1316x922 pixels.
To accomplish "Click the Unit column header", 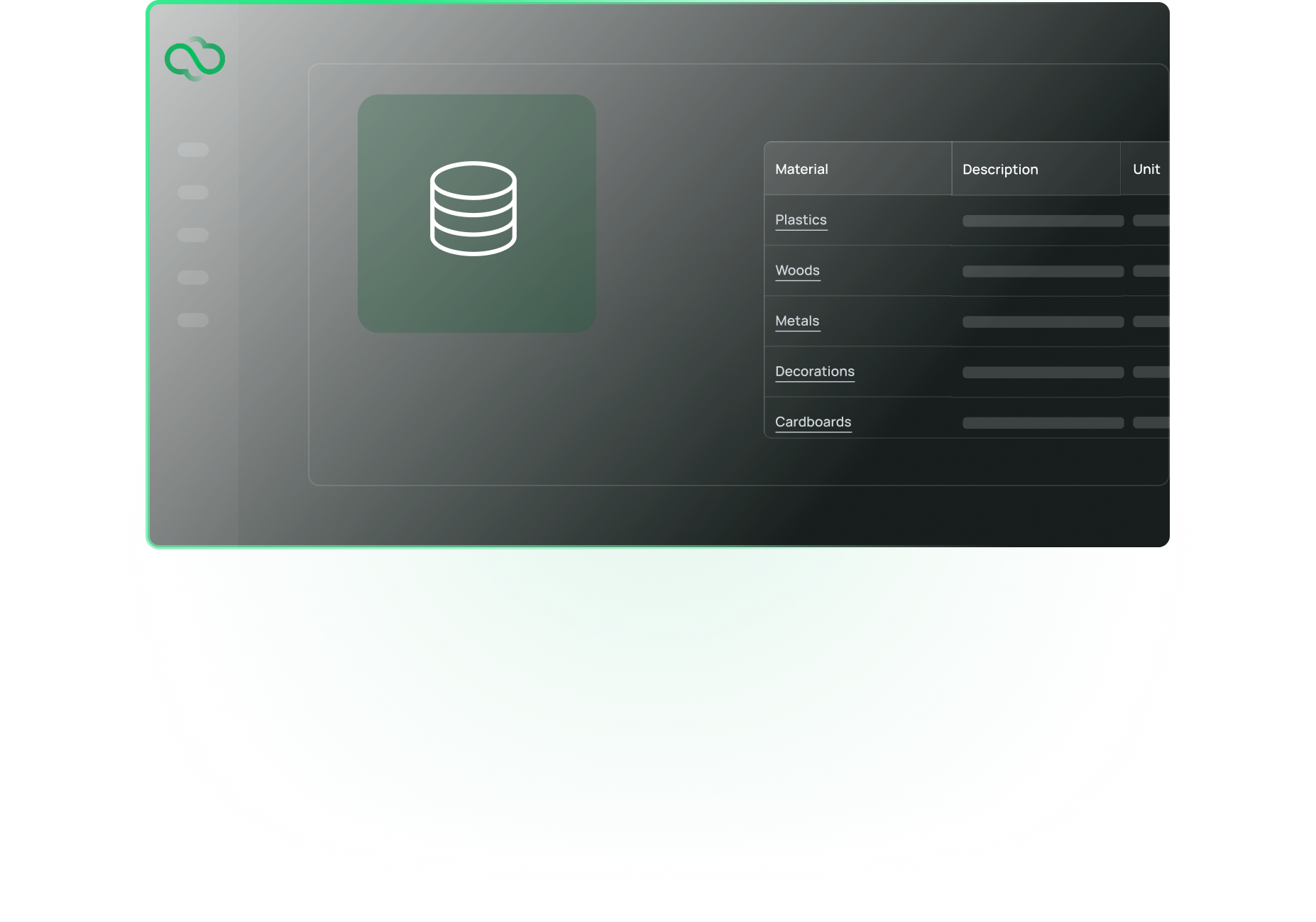I will (x=1146, y=169).
